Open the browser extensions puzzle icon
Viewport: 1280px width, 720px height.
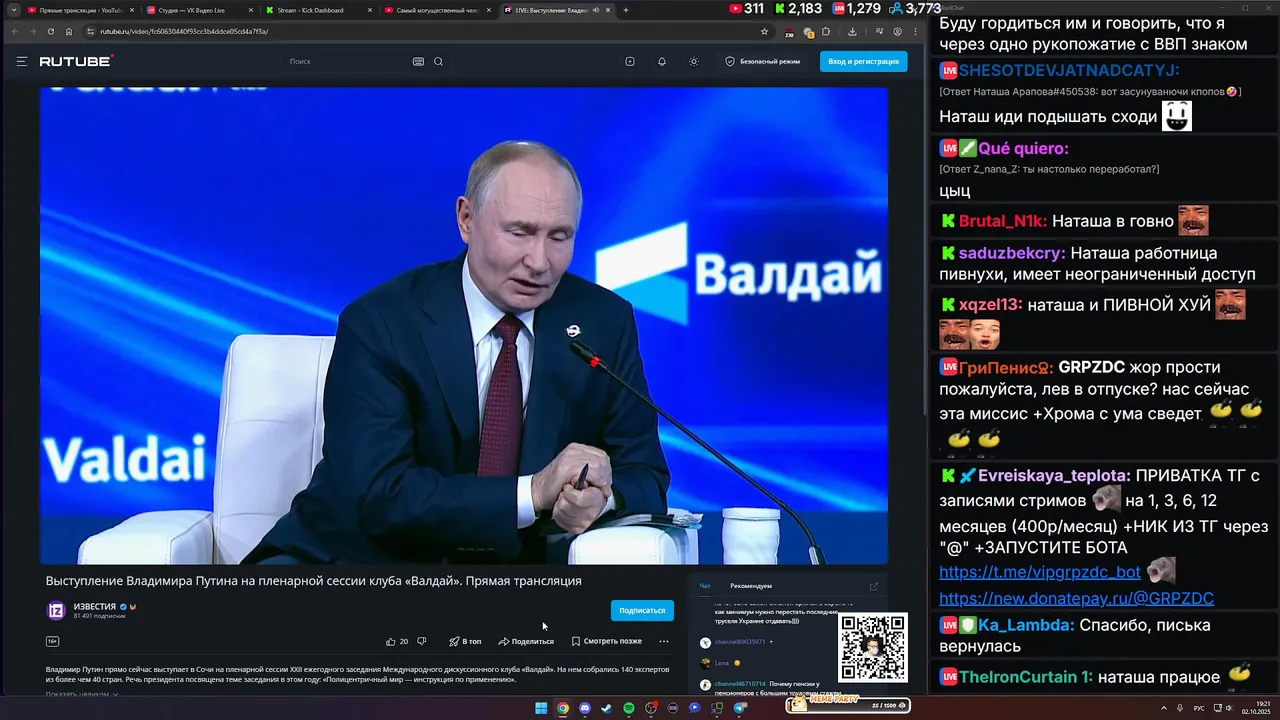coord(826,31)
